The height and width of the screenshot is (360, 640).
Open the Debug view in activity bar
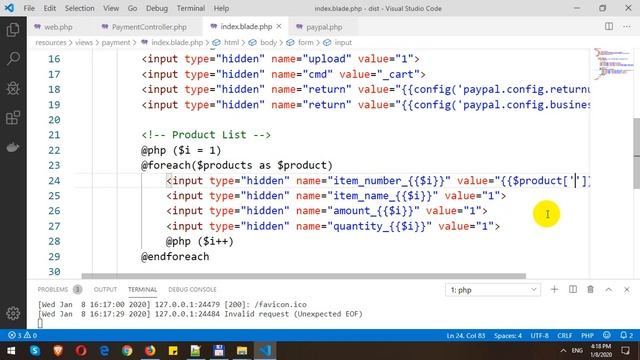(13, 88)
